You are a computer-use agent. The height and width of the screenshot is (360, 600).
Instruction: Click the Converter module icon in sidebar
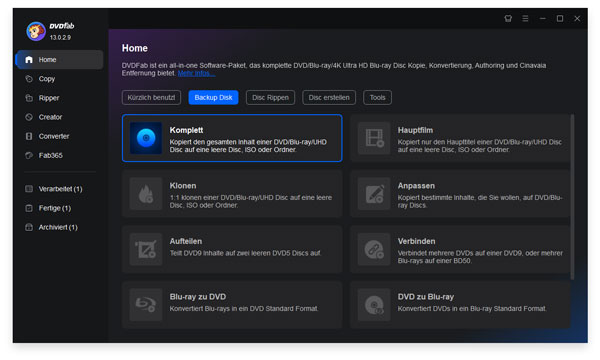click(29, 136)
